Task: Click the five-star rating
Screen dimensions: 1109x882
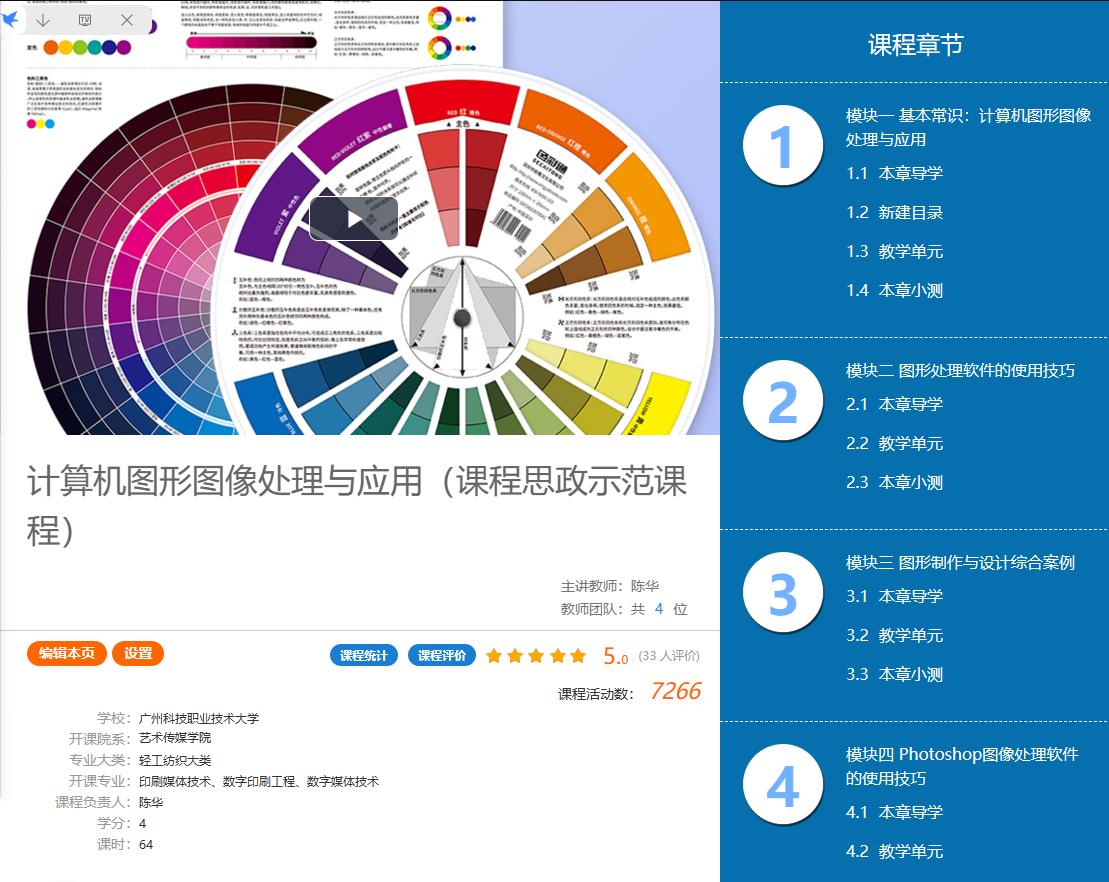Action: tap(536, 656)
